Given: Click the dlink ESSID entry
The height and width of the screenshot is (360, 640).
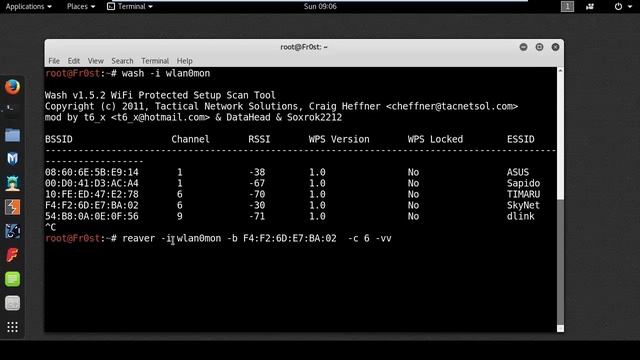Looking at the screenshot, I should point(520,216).
